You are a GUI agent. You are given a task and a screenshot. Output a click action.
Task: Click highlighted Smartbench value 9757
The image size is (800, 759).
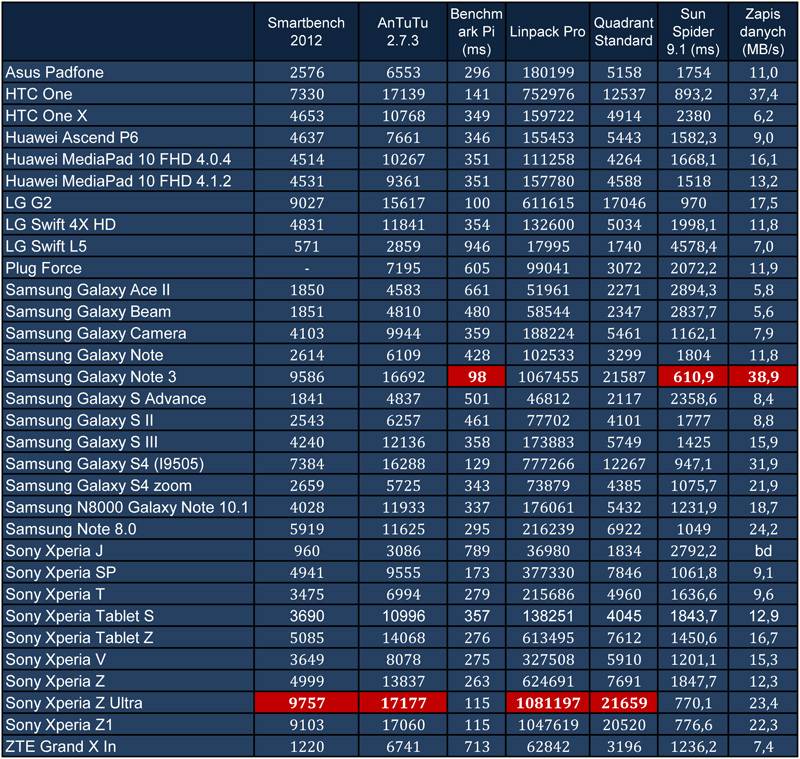(306, 703)
